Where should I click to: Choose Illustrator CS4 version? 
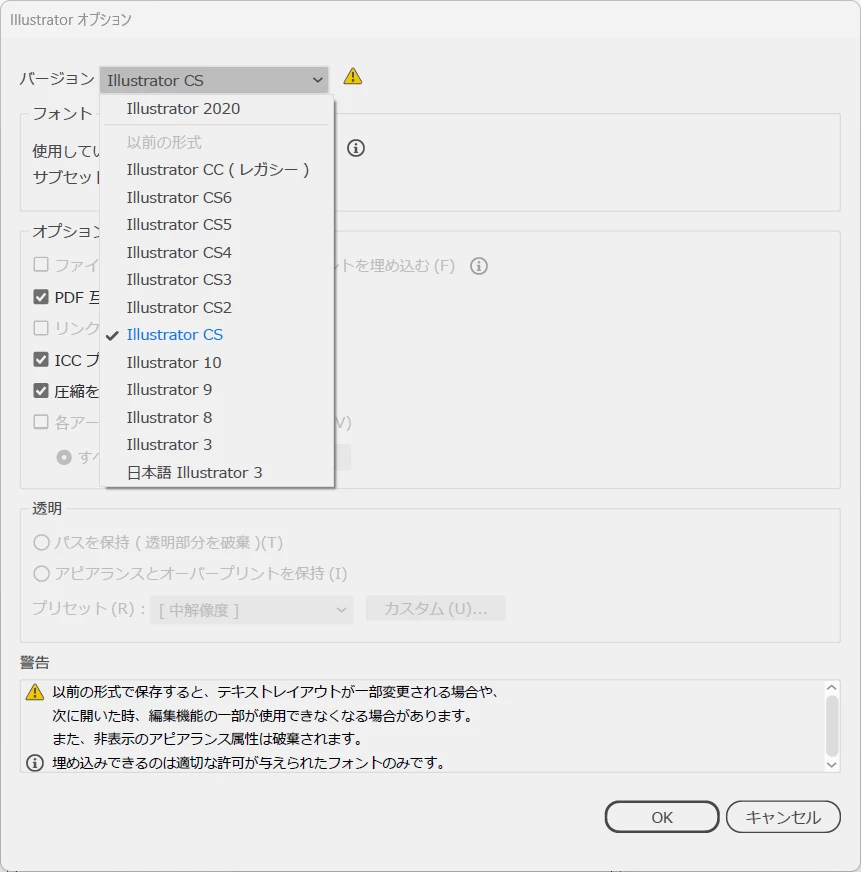[x=217, y=252]
